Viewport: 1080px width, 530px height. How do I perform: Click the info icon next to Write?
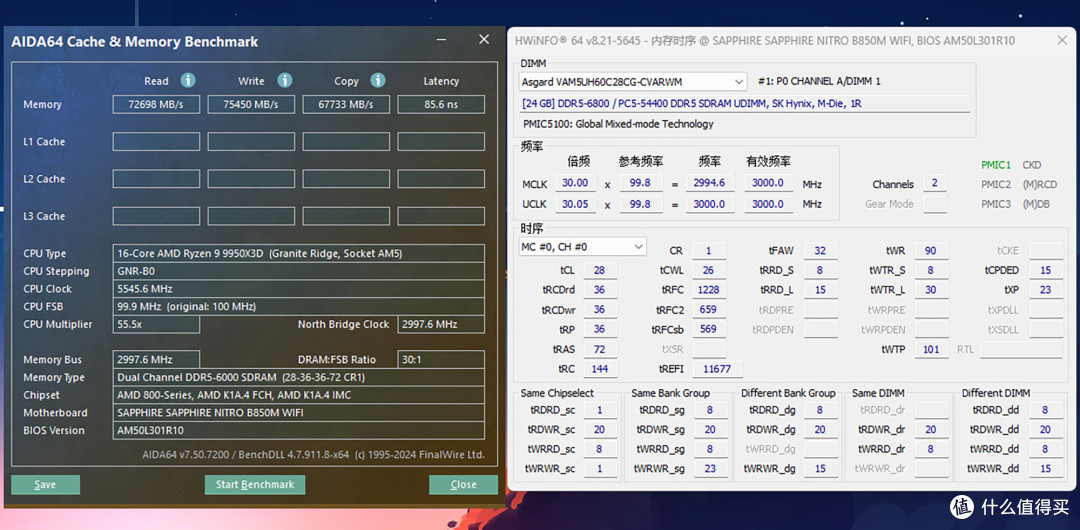pos(284,81)
